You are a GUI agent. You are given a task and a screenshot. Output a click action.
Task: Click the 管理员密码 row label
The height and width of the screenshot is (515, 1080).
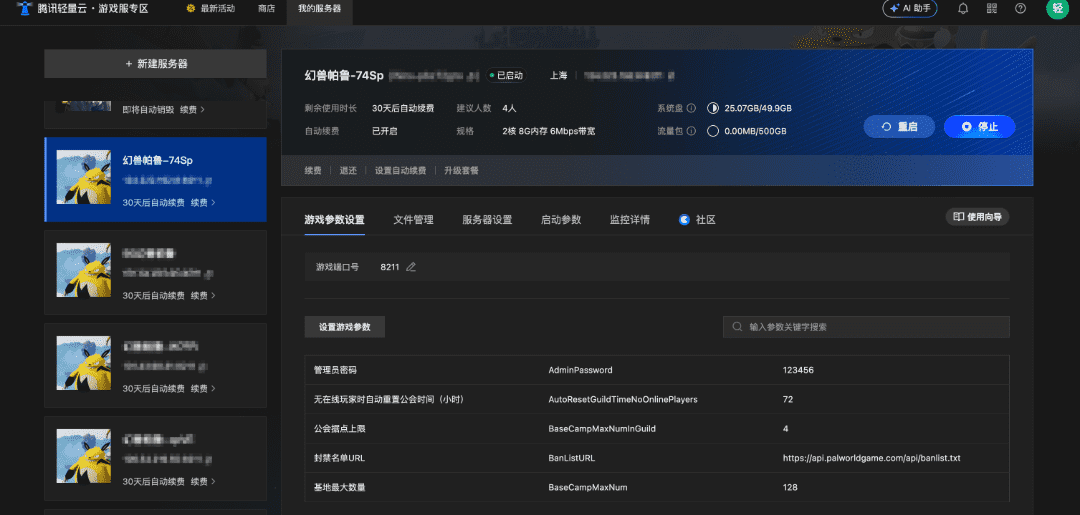tap(335, 370)
